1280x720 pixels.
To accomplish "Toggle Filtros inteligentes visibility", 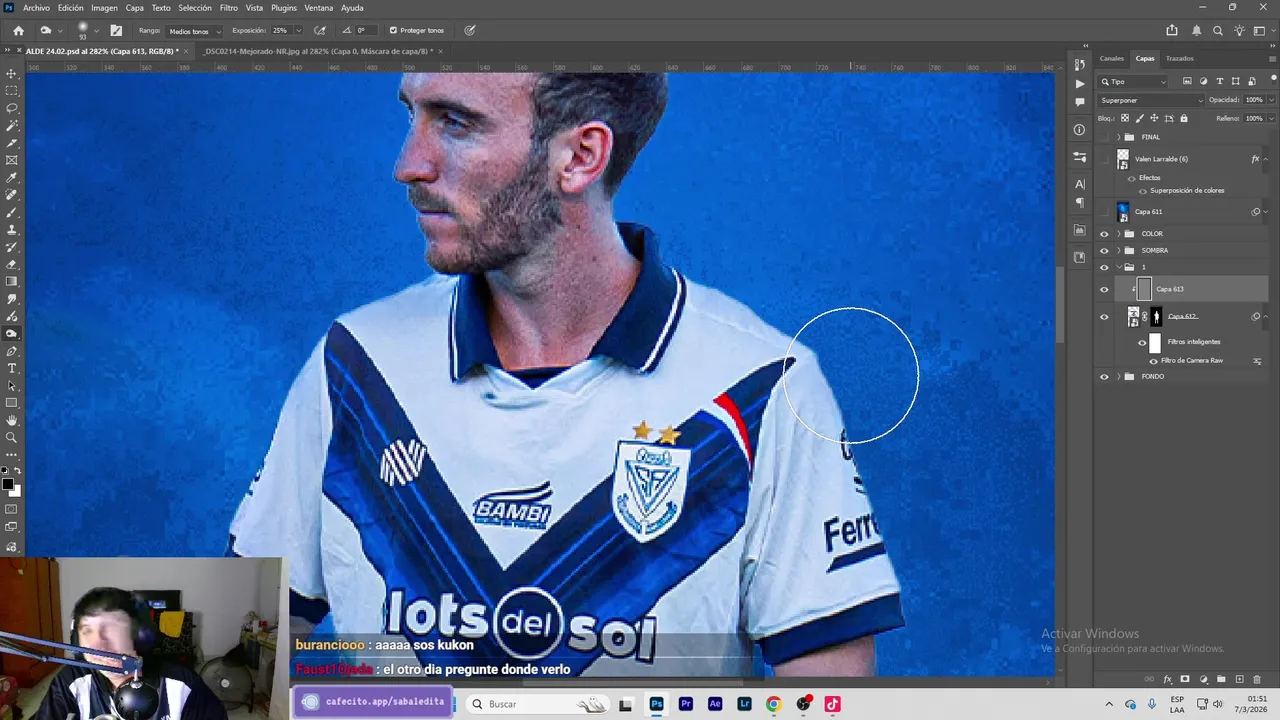I will (x=1142, y=342).
